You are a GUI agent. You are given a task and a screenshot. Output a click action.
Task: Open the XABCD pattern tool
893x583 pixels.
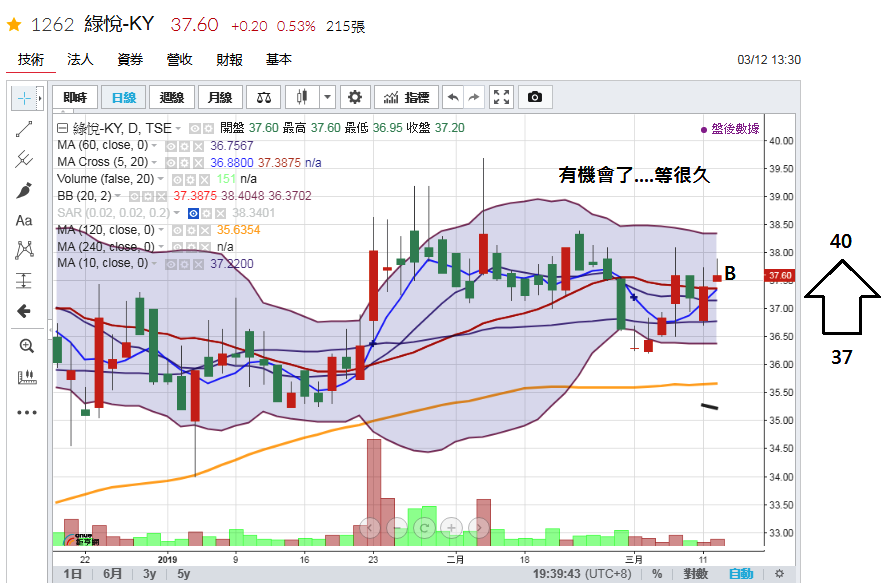pyautogui.click(x=24, y=250)
